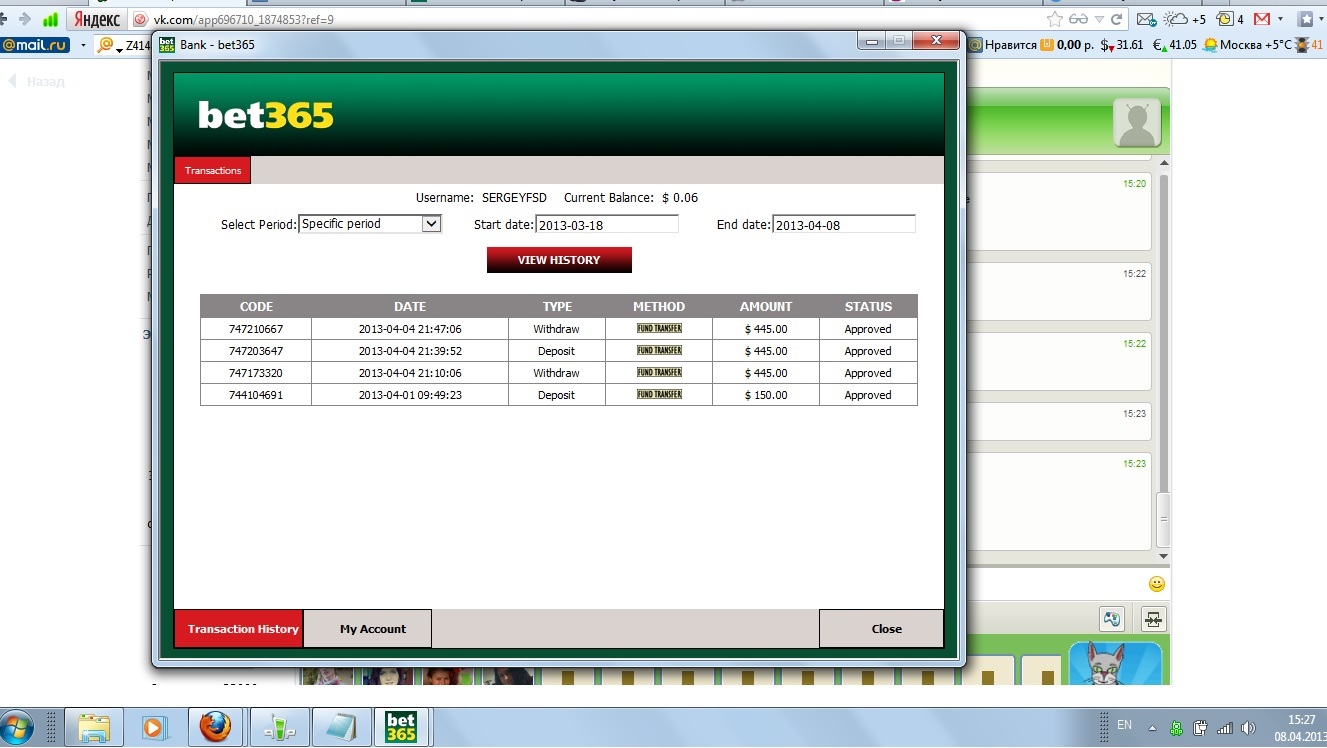Open the Transactions tab
This screenshot has width=1327, height=748.
point(213,170)
